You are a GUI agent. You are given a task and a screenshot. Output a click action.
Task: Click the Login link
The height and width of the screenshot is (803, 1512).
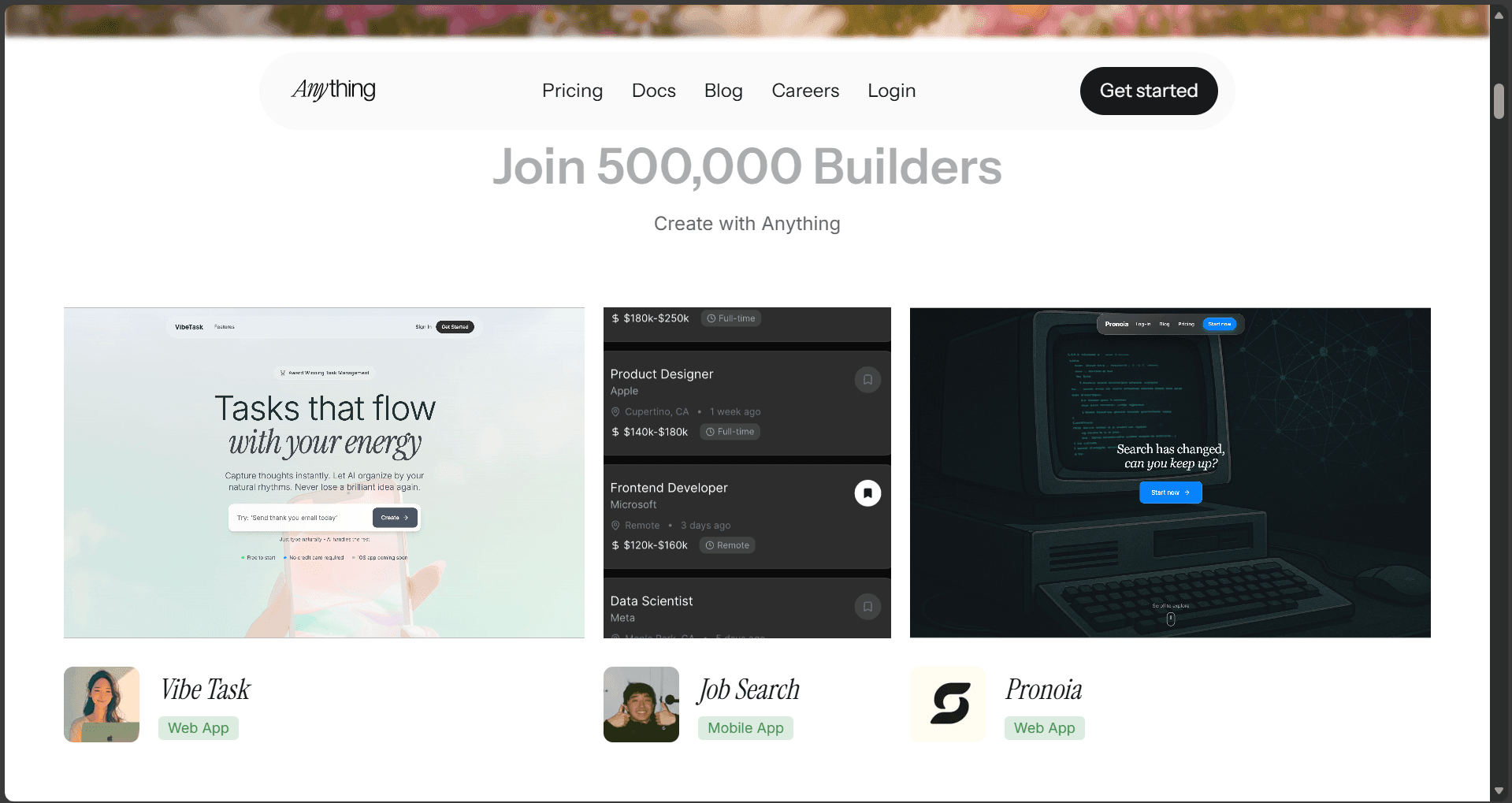click(891, 91)
